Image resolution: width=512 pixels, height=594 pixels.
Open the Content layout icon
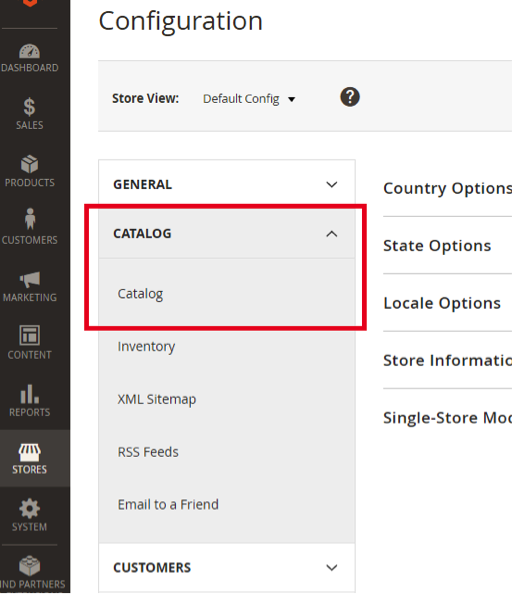pos(30,335)
